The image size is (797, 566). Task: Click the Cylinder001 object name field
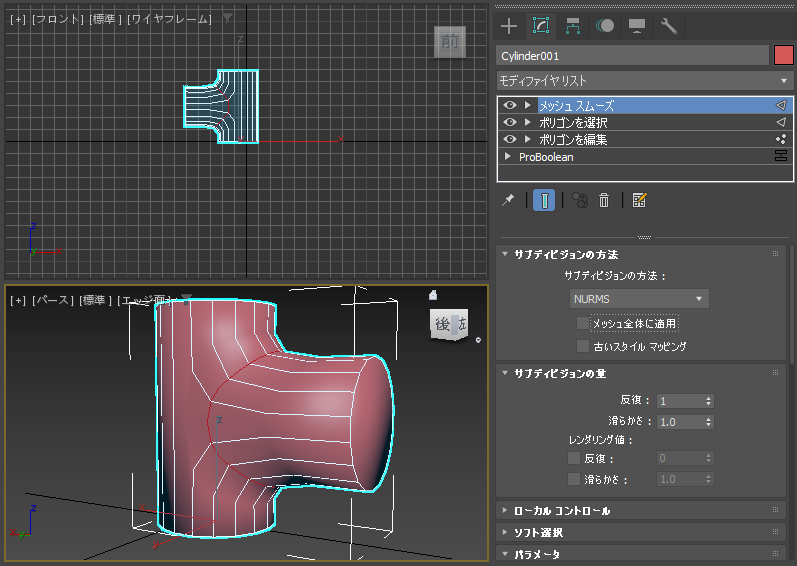632,55
